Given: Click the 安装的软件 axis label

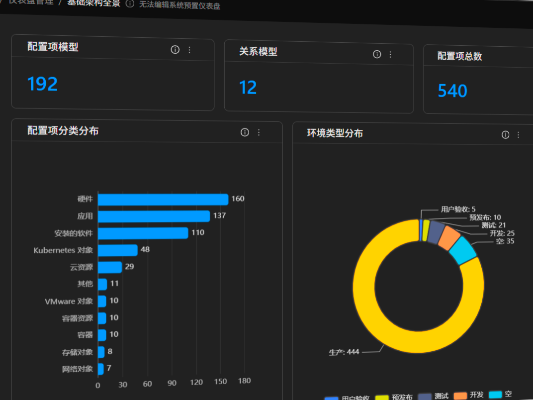Looking at the screenshot, I should [74, 233].
